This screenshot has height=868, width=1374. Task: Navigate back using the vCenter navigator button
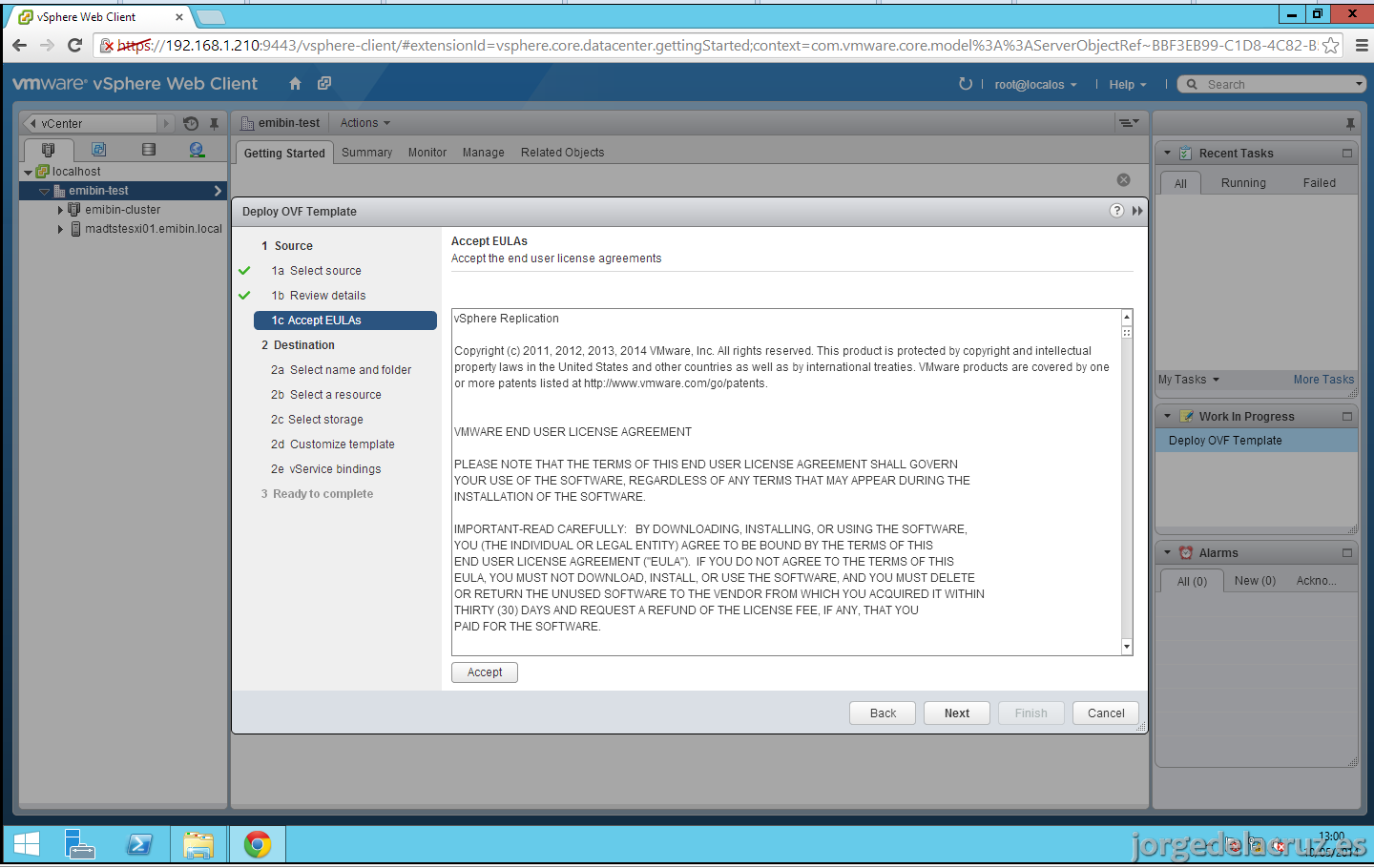pyautogui.click(x=34, y=123)
